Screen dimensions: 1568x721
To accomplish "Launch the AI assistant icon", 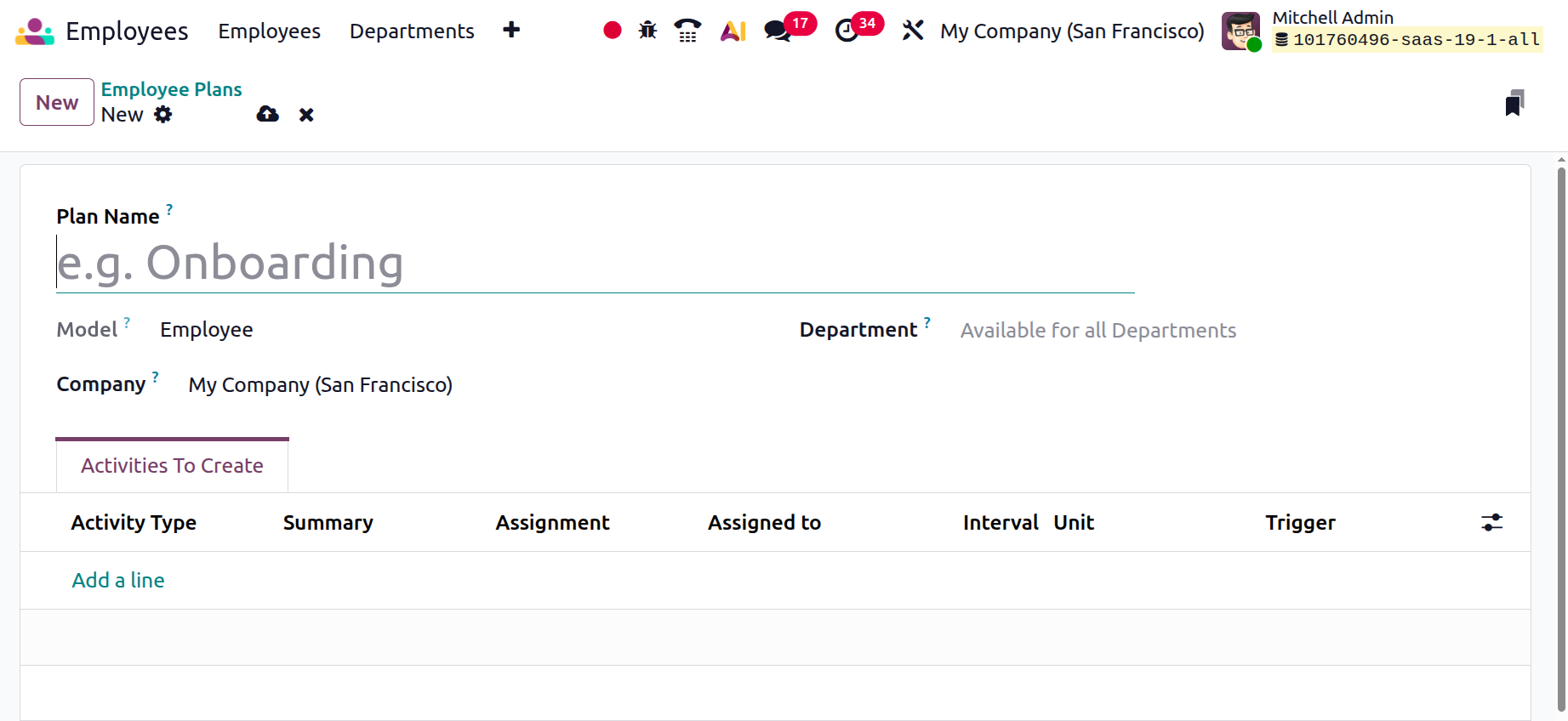I will (733, 31).
